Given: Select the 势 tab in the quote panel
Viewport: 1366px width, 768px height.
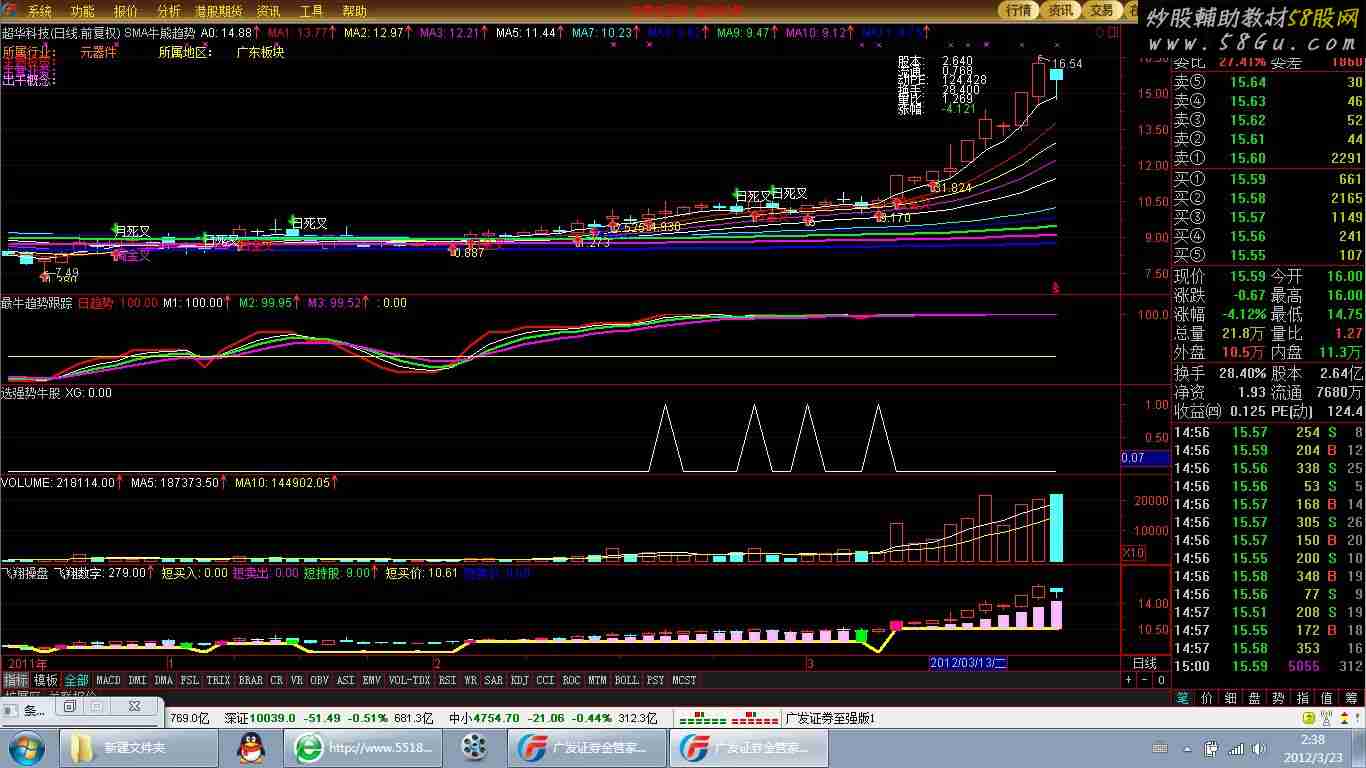Looking at the screenshot, I should 1278,698.
